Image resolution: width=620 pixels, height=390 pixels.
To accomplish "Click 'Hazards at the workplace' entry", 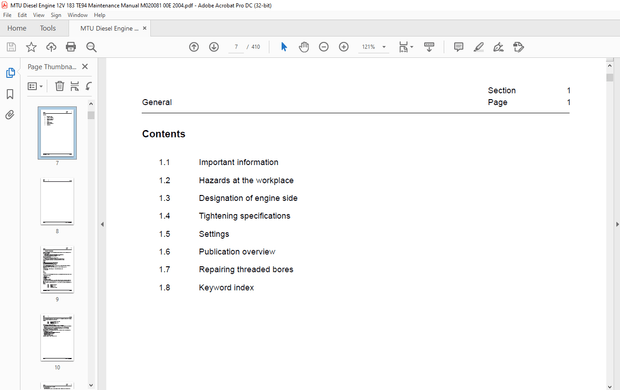I will (x=246, y=180).
